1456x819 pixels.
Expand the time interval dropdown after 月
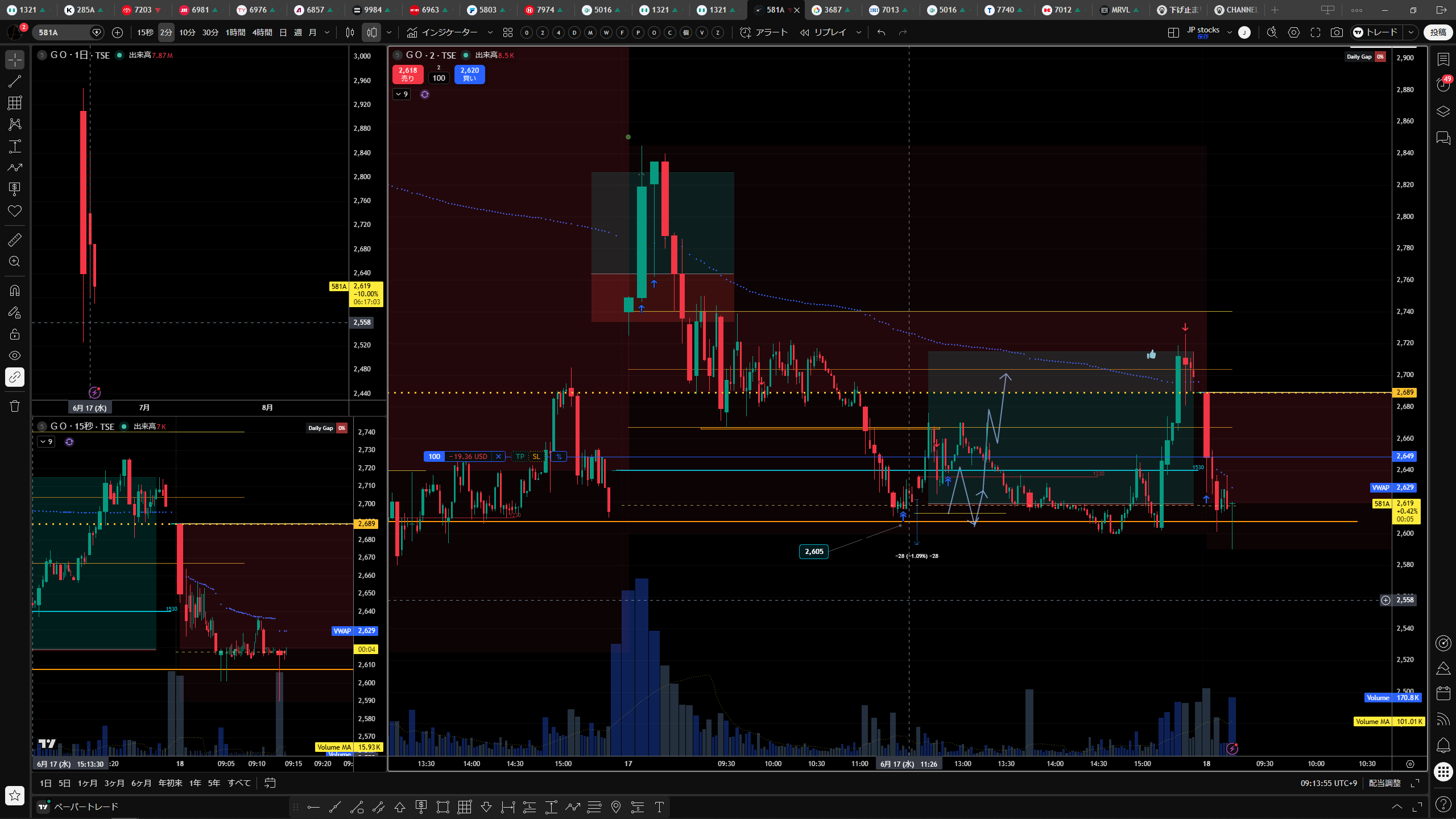pos(327,32)
